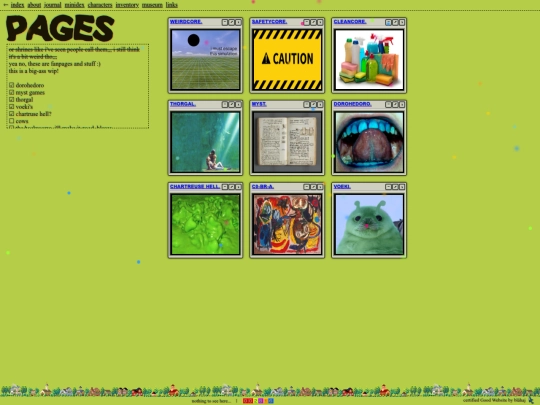
Task: Close the VOEKI window card
Action: [x=402, y=187]
